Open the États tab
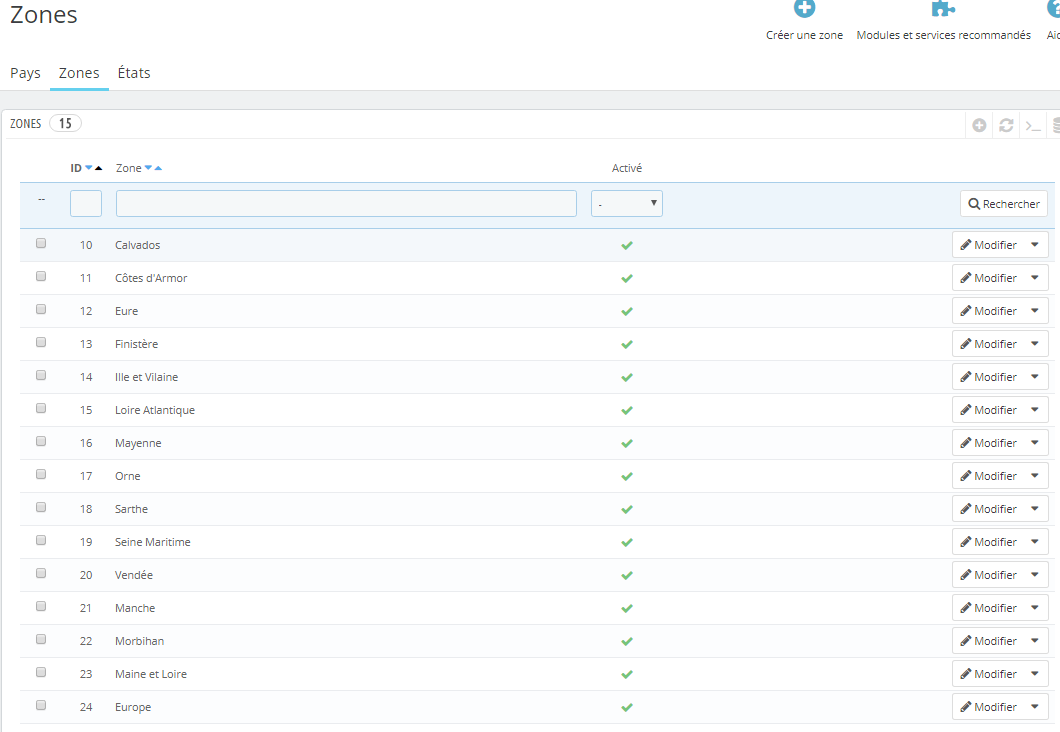Screen dimensions: 1060x732 pyautogui.click(x=134, y=73)
